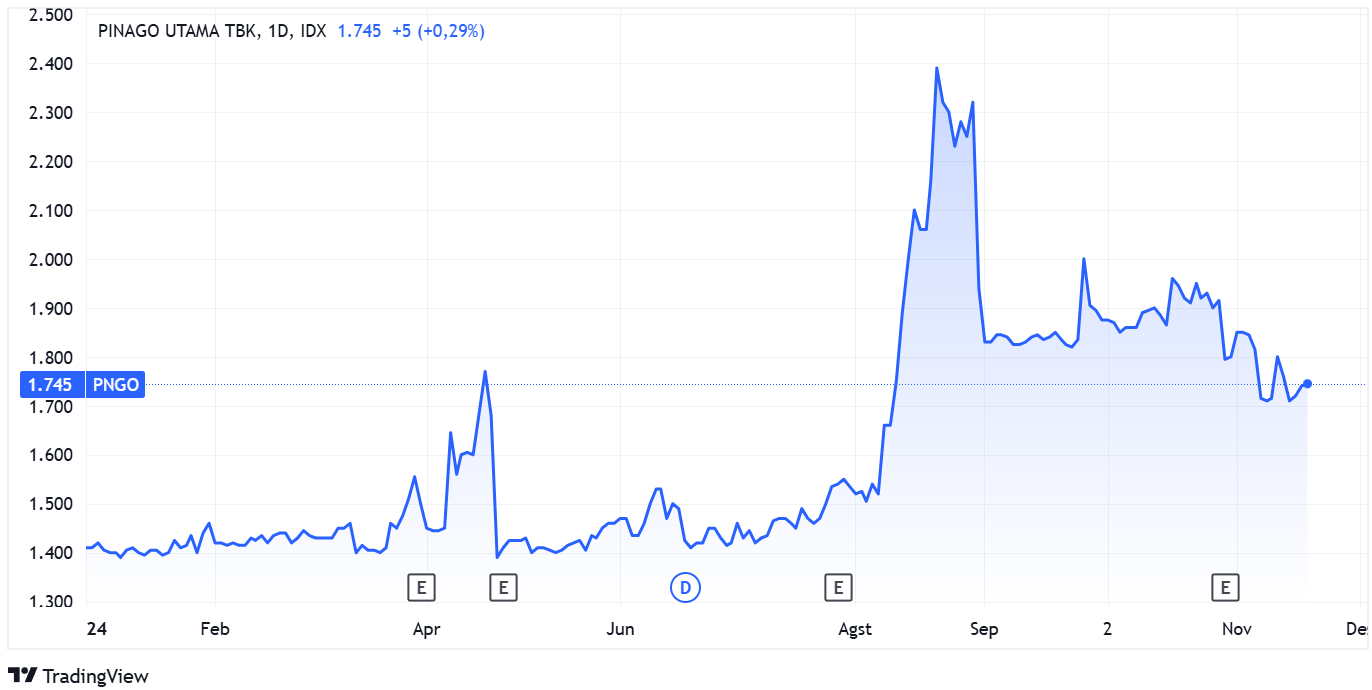Click the Nov label on time axis

click(x=1237, y=629)
